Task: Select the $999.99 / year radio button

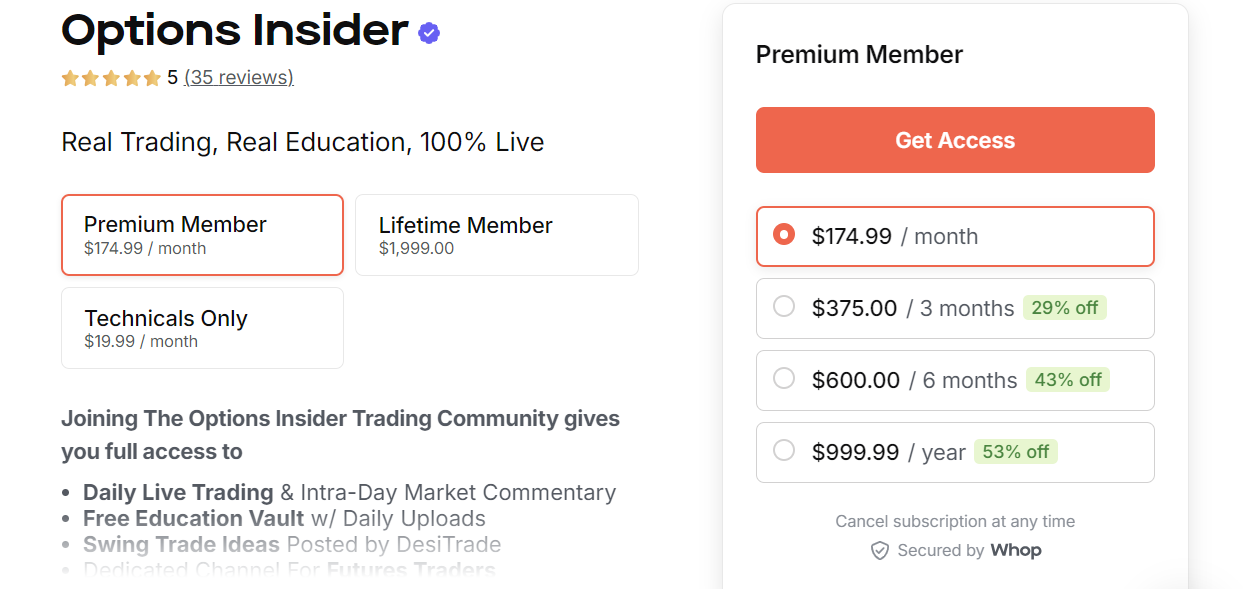Action: click(784, 451)
